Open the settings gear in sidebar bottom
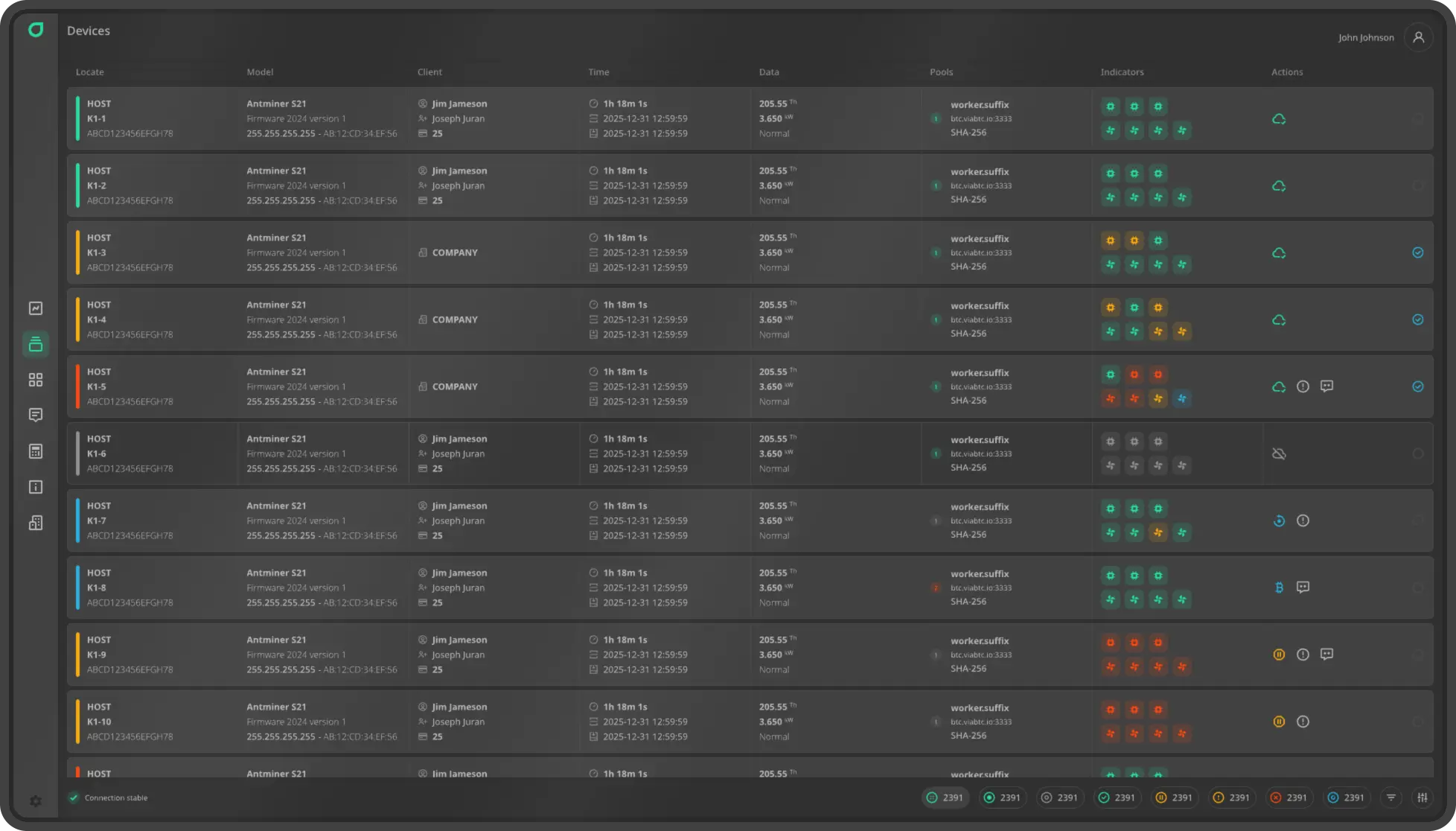Screen dimensions: 1456x831 [x=36, y=801]
